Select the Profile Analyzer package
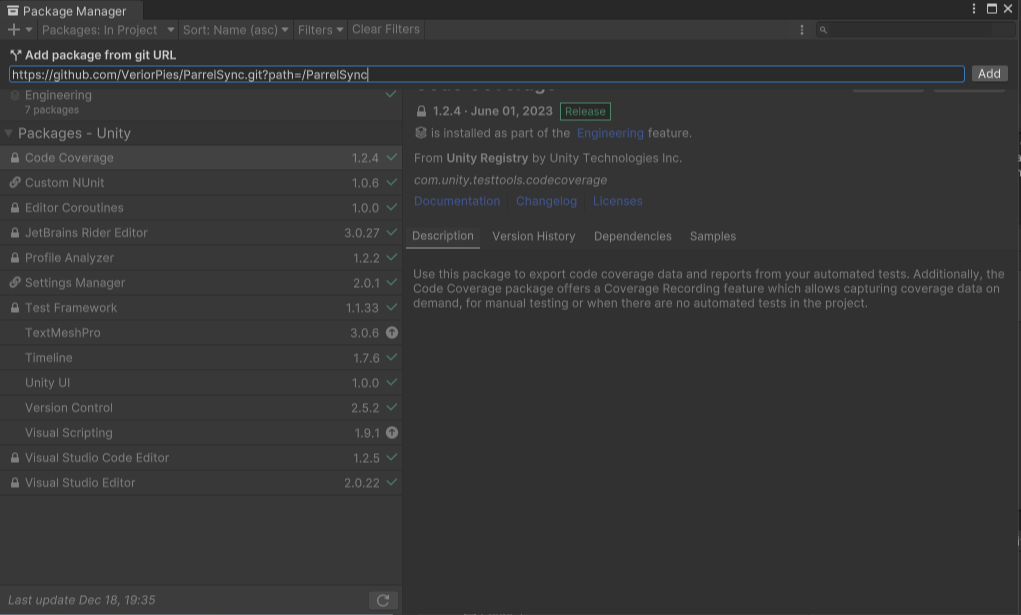 (x=201, y=257)
